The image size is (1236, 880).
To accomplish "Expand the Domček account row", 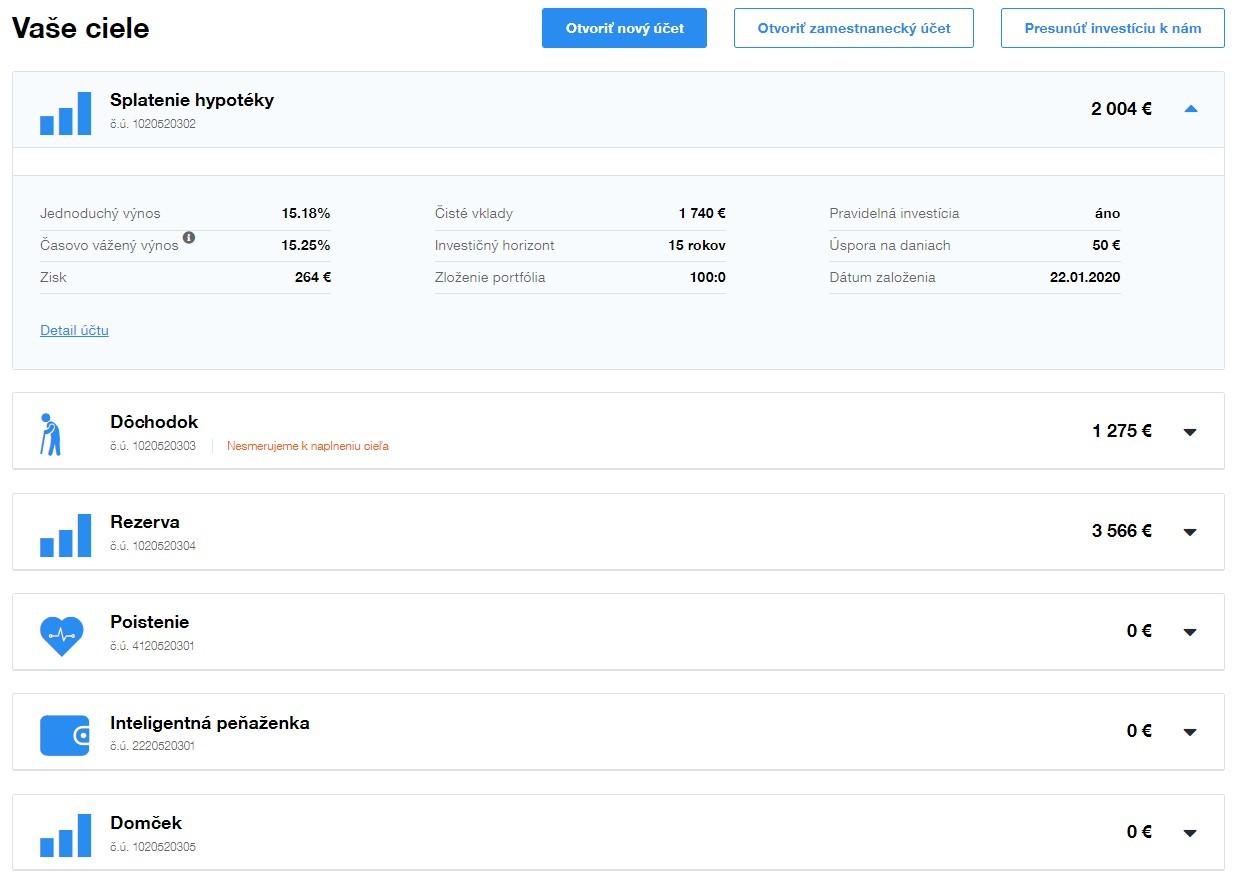I will (1190, 832).
